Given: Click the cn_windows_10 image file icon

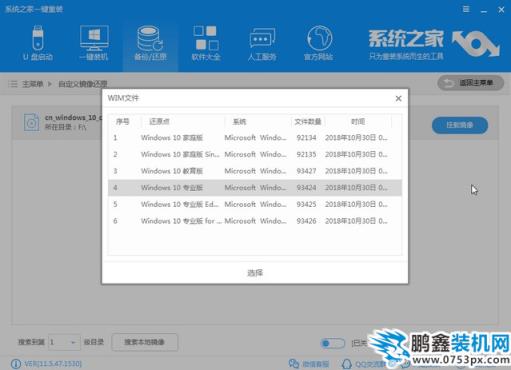Looking at the screenshot, I should [x=31, y=122].
